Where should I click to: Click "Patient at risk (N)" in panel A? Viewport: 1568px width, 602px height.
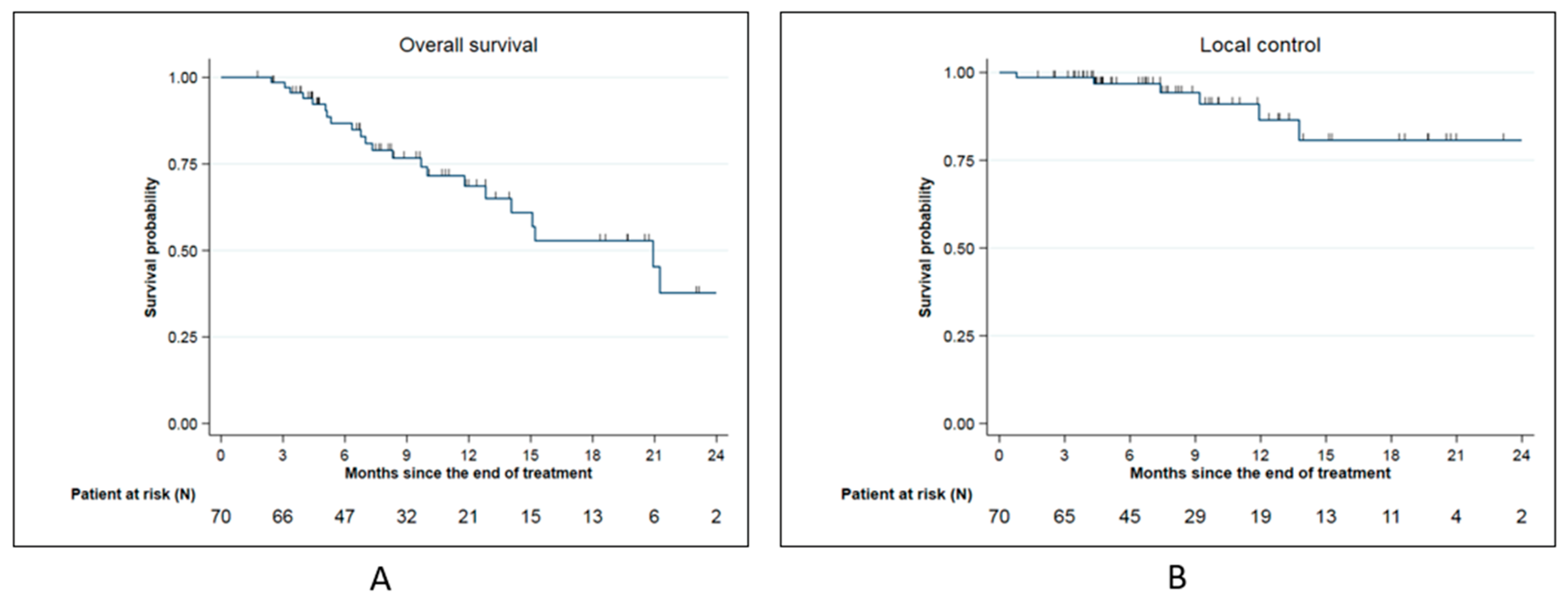(133, 494)
